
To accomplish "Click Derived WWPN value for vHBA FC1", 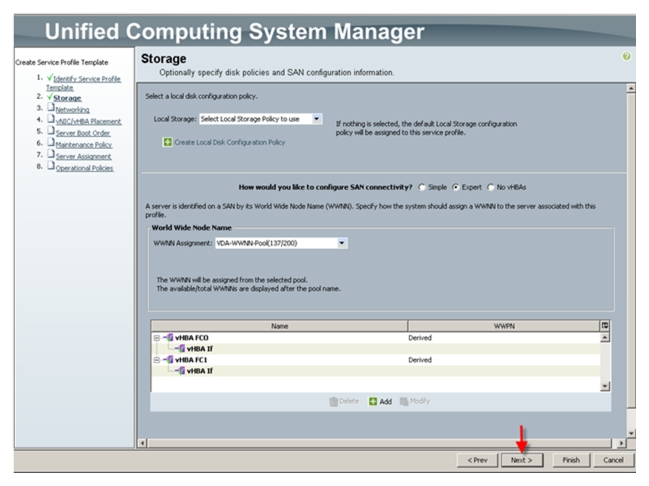I will pos(420,360).
